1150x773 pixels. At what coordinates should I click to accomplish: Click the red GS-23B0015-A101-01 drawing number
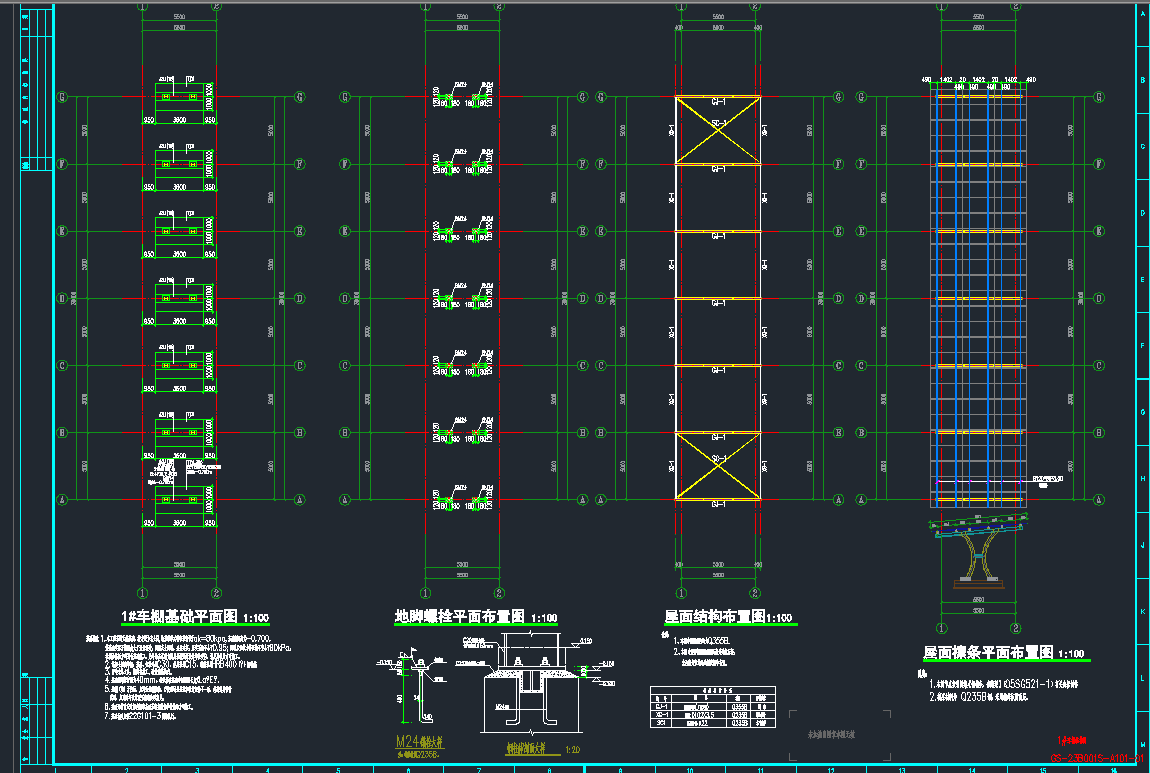click(x=1095, y=759)
